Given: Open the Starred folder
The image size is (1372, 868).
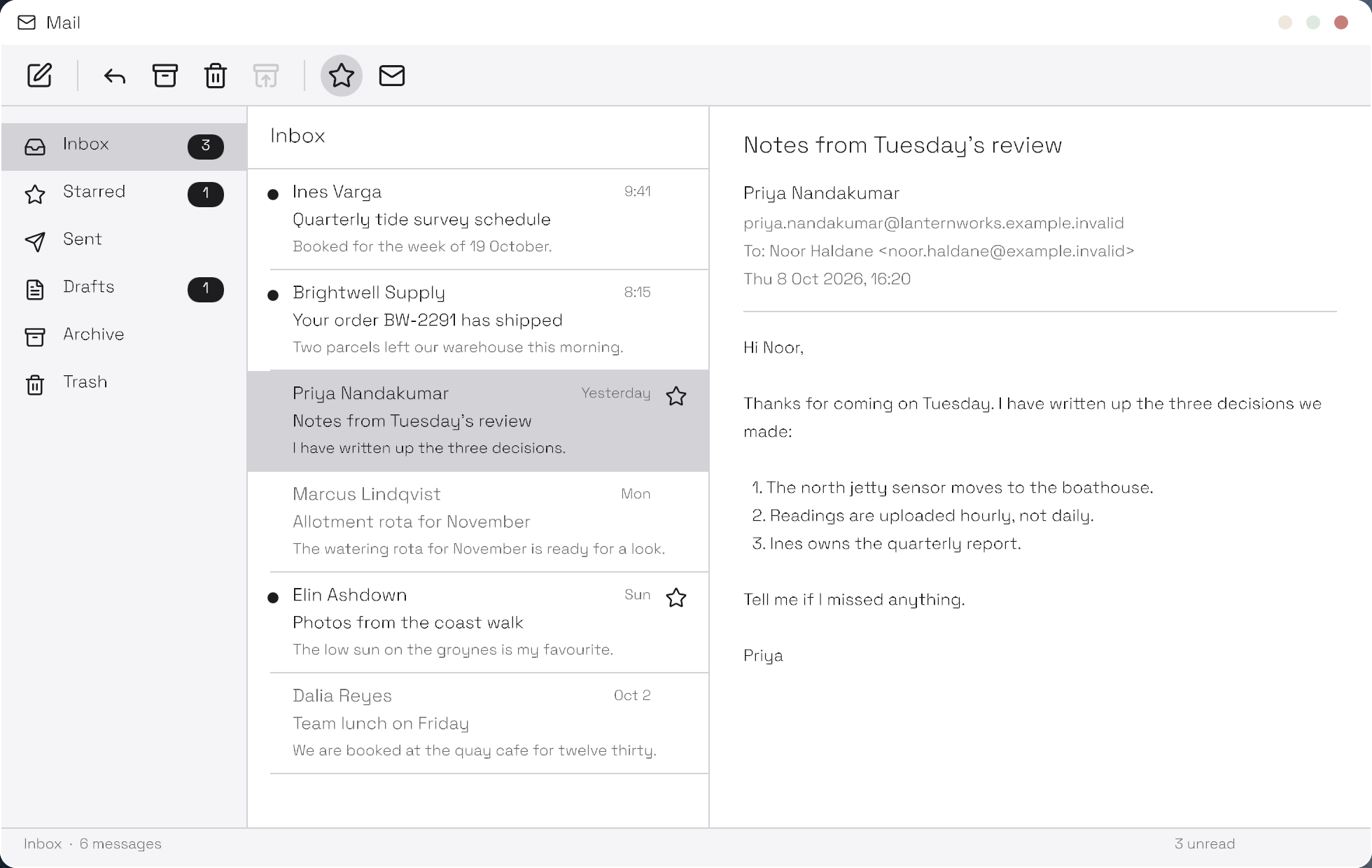Looking at the screenshot, I should (124, 194).
